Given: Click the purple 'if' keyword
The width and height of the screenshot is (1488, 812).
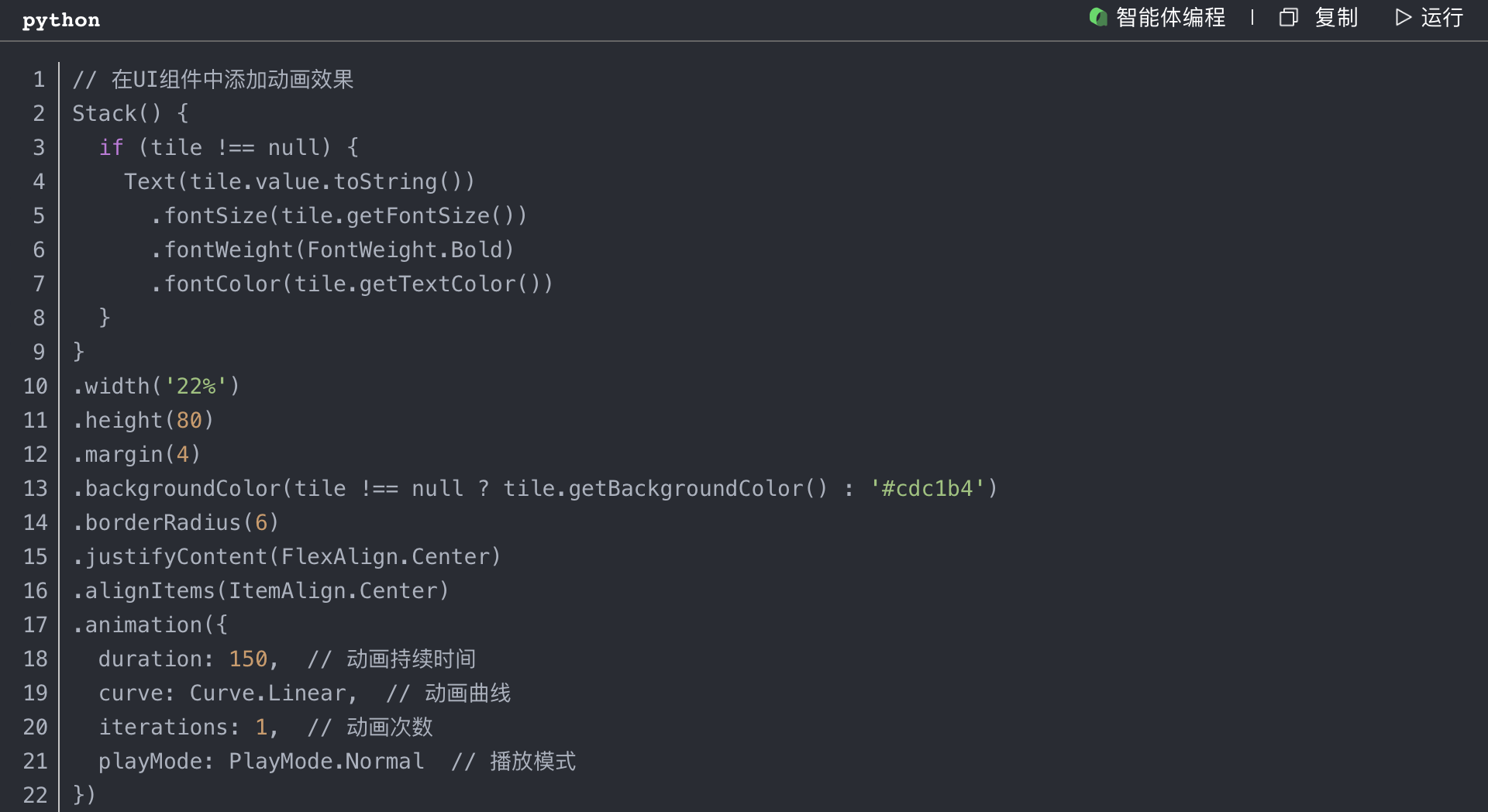Looking at the screenshot, I should [x=111, y=148].
